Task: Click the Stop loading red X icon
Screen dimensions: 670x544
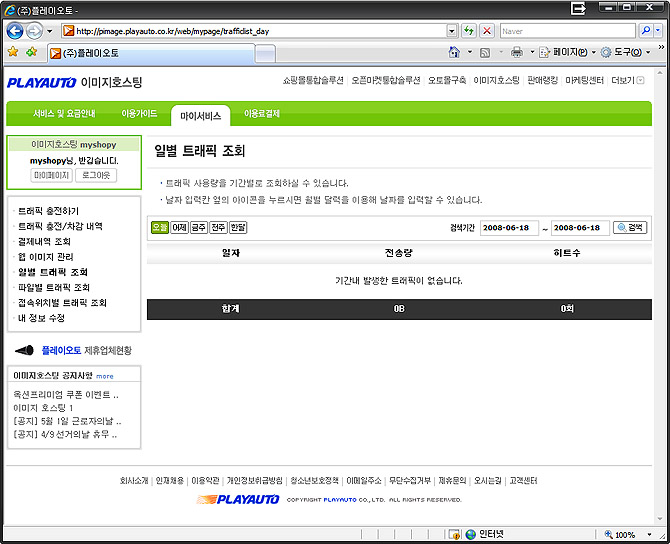Action: [487, 31]
